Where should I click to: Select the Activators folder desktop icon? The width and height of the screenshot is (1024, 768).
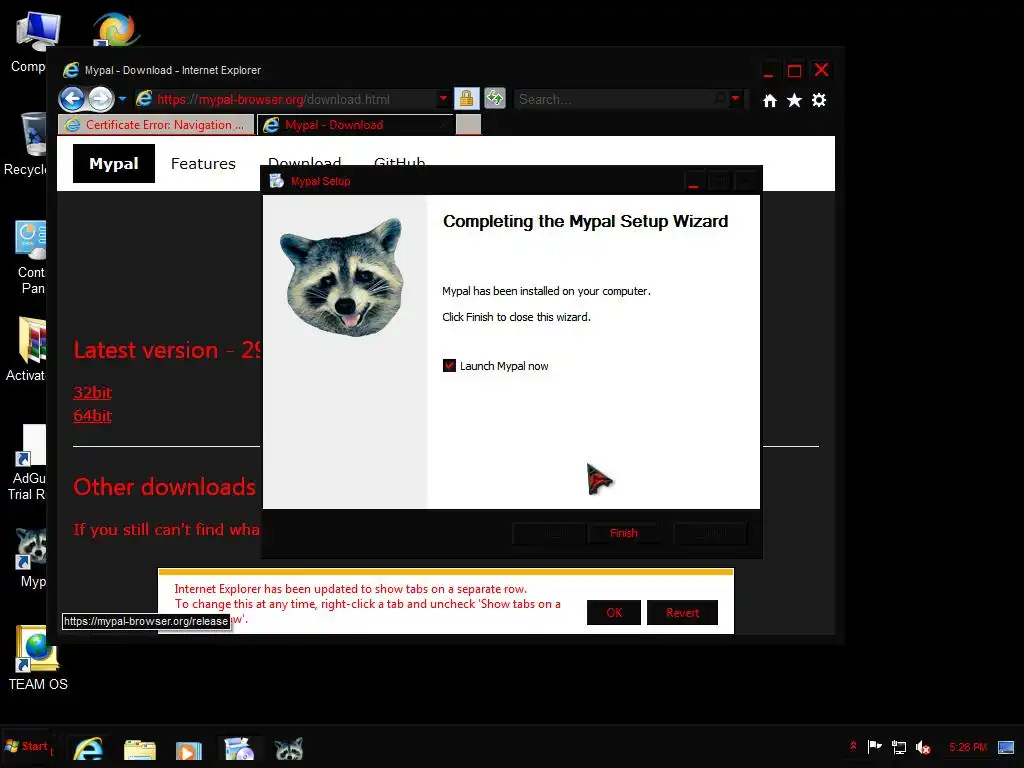pyautogui.click(x=27, y=349)
